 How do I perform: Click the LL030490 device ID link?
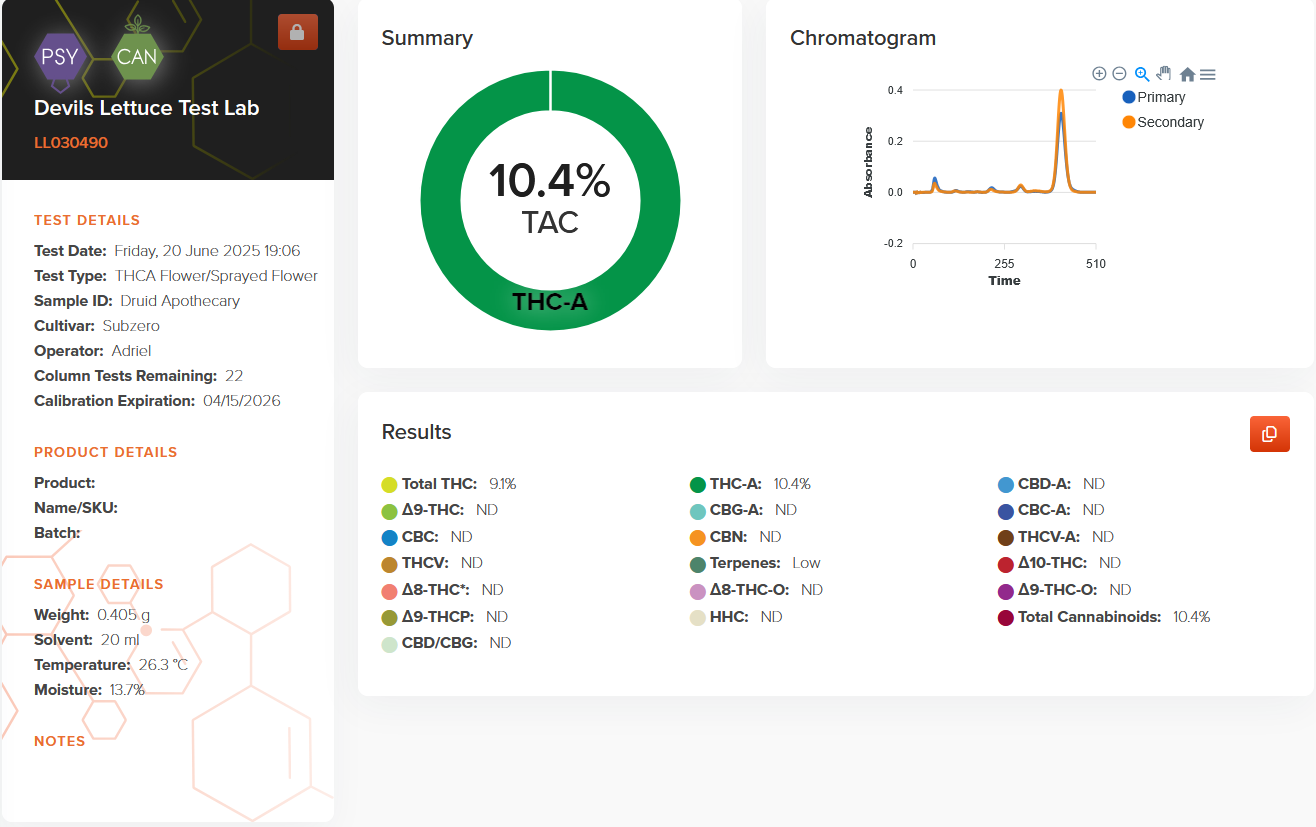pos(71,143)
